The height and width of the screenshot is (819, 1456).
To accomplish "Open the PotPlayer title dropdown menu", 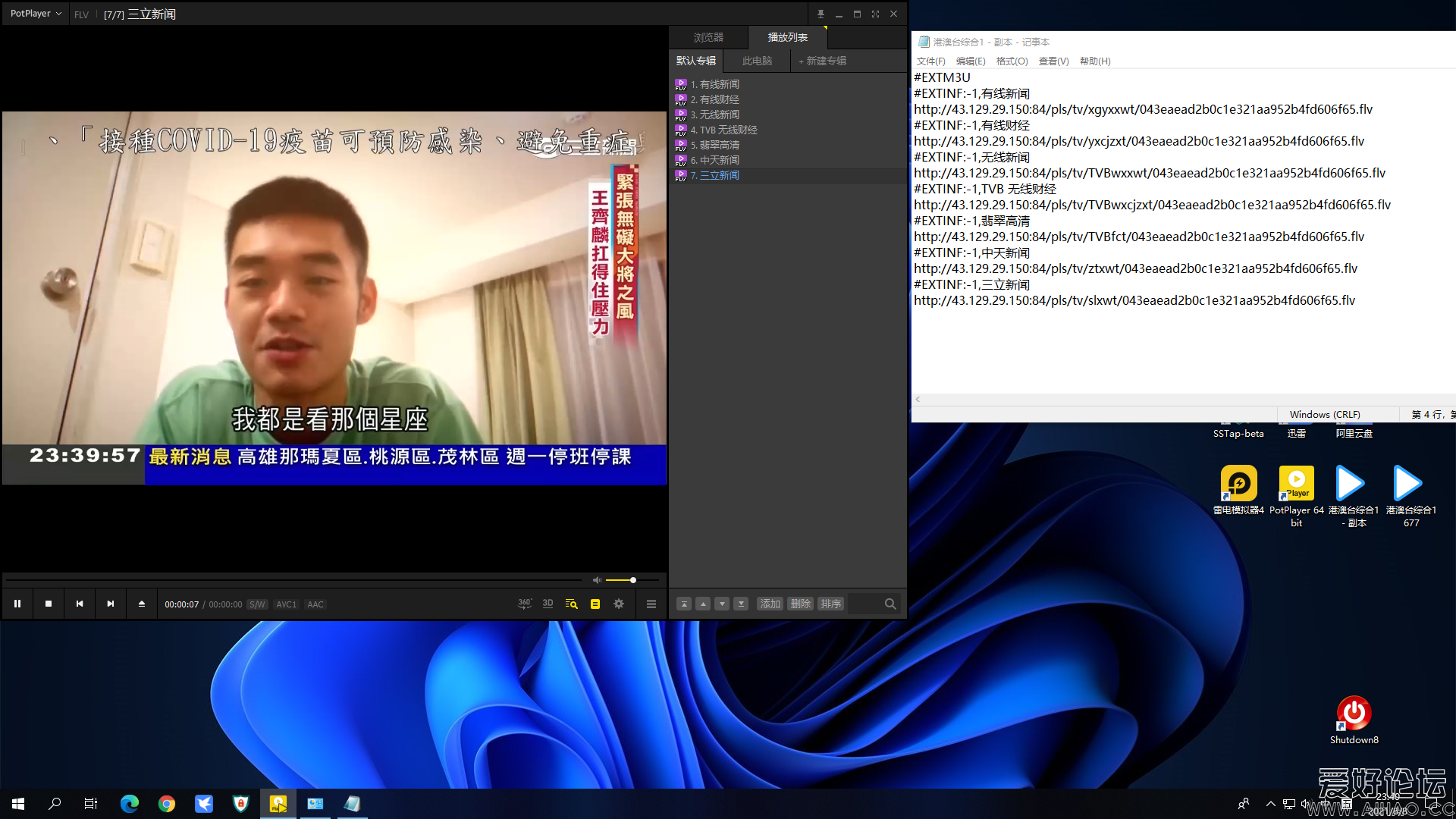I will pyautogui.click(x=36, y=14).
